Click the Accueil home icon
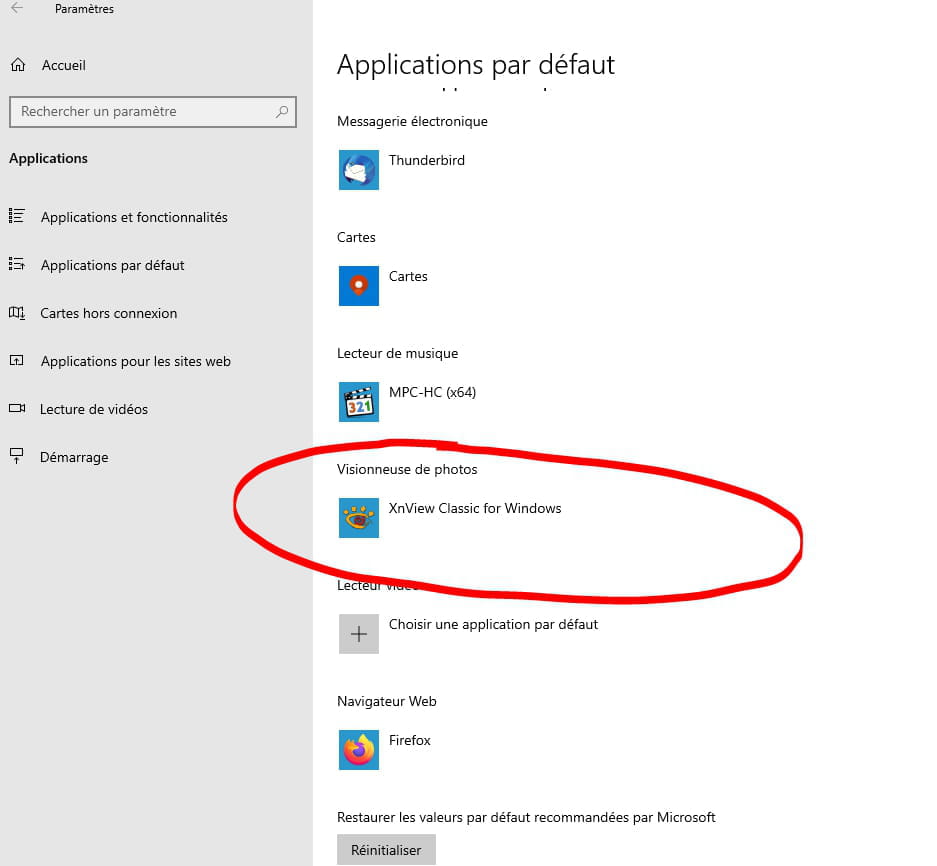Viewport: 937px width, 866px height. pyautogui.click(x=17, y=65)
